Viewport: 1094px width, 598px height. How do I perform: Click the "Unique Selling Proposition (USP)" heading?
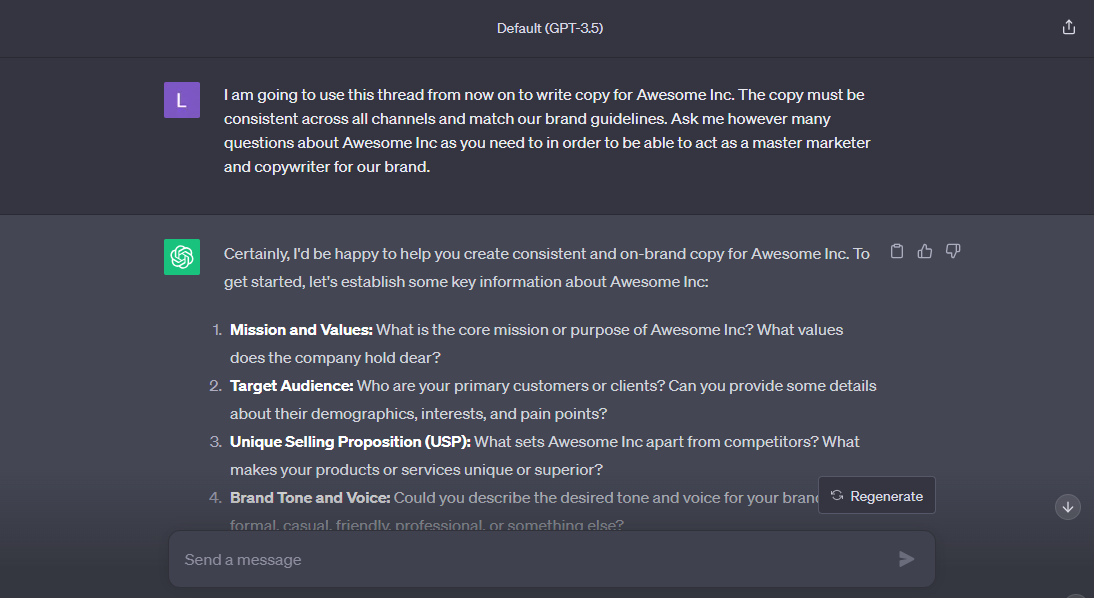[349, 441]
